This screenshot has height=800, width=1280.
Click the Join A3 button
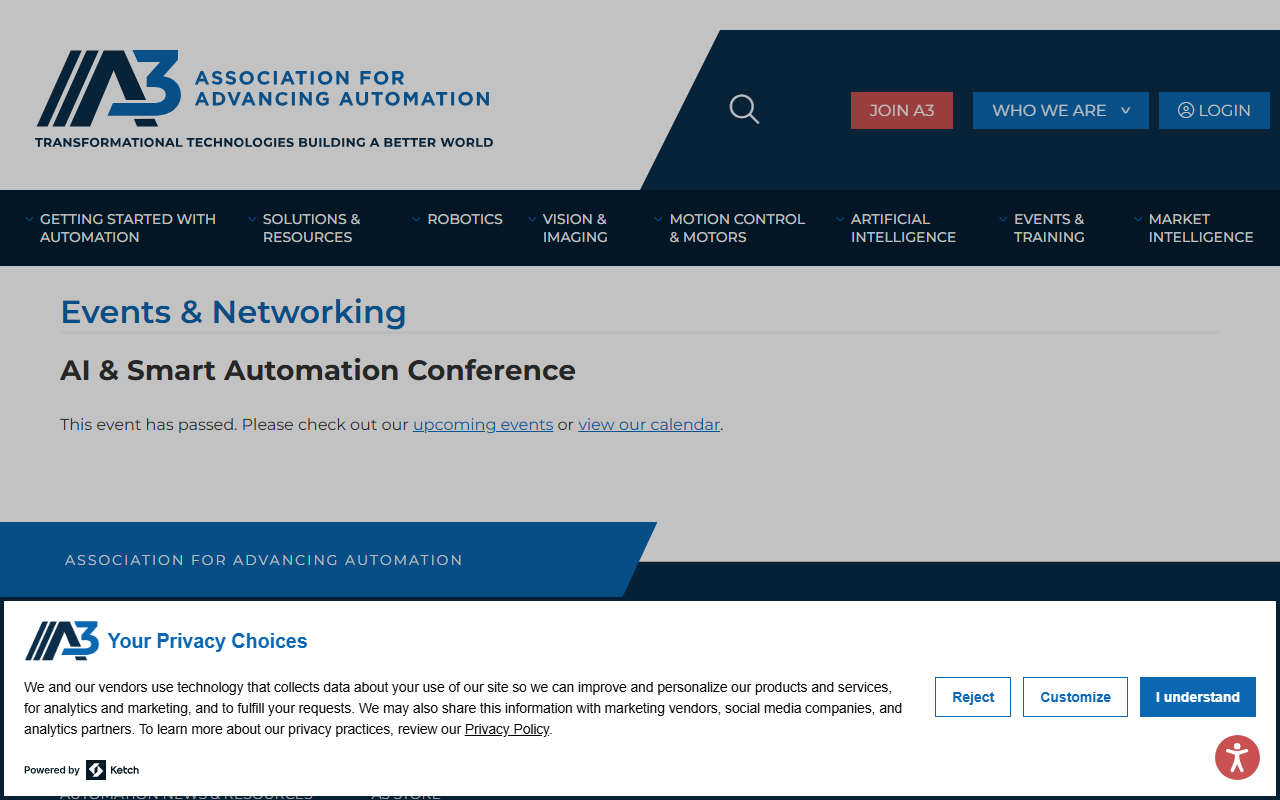coord(902,110)
